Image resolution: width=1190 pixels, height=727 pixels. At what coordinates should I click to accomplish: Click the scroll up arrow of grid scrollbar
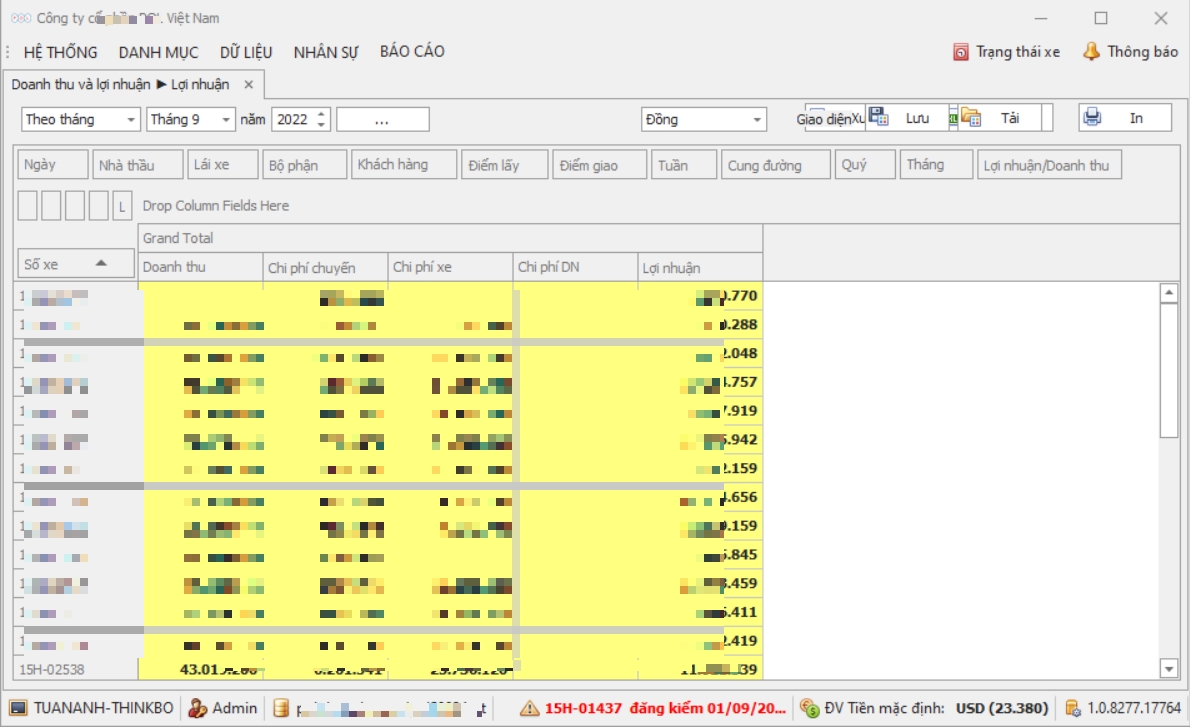[x=1169, y=292]
